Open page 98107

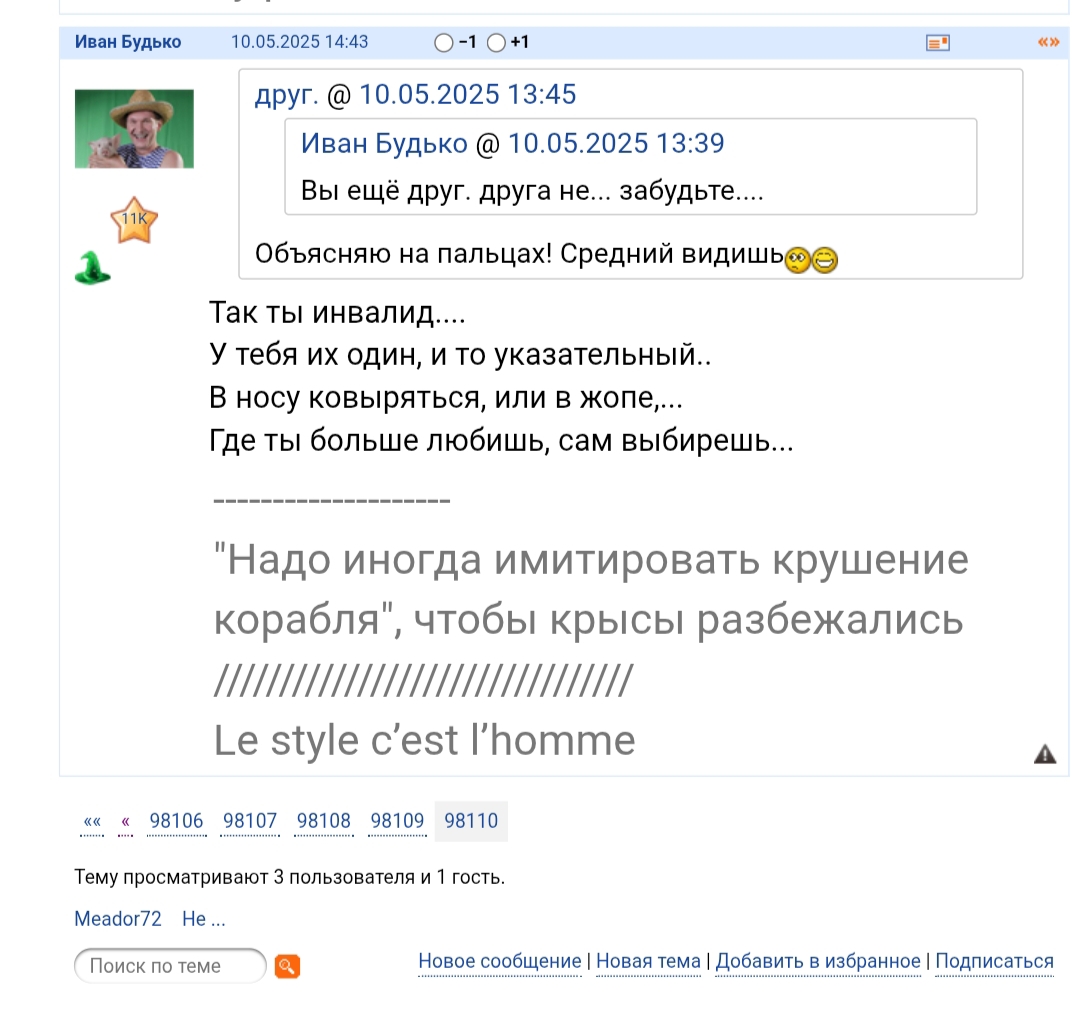pos(250,821)
